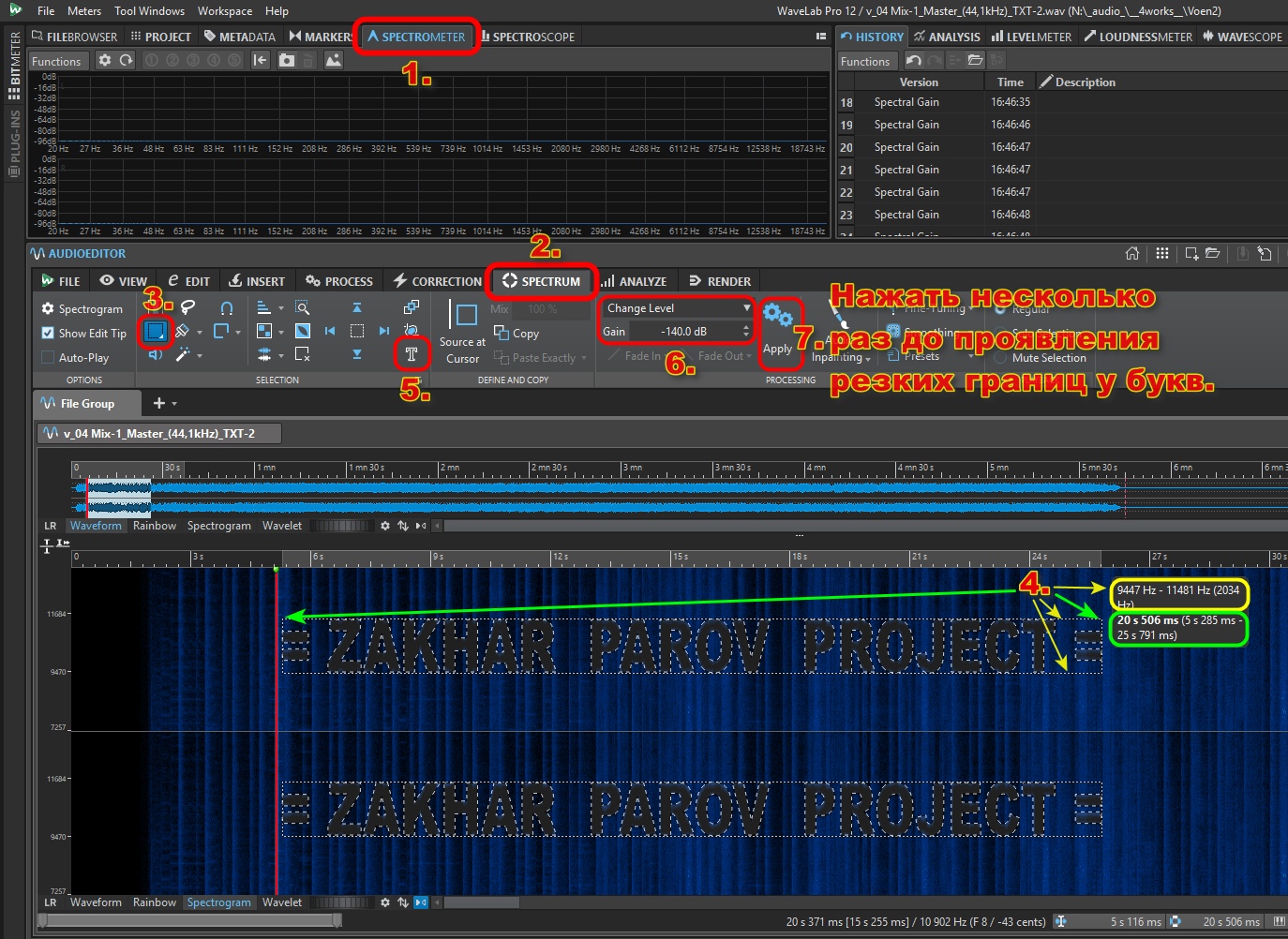
Task: Open the Change Level processing dropdown
Action: [x=677, y=307]
